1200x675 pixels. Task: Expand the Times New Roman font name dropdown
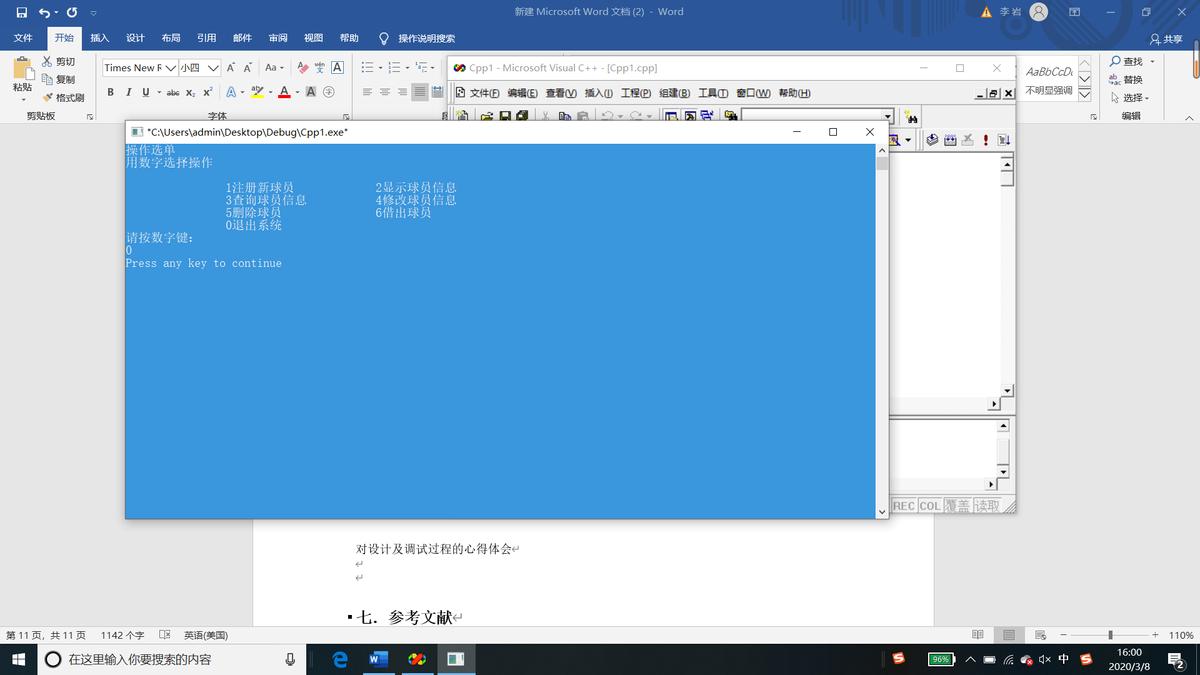click(x=169, y=68)
